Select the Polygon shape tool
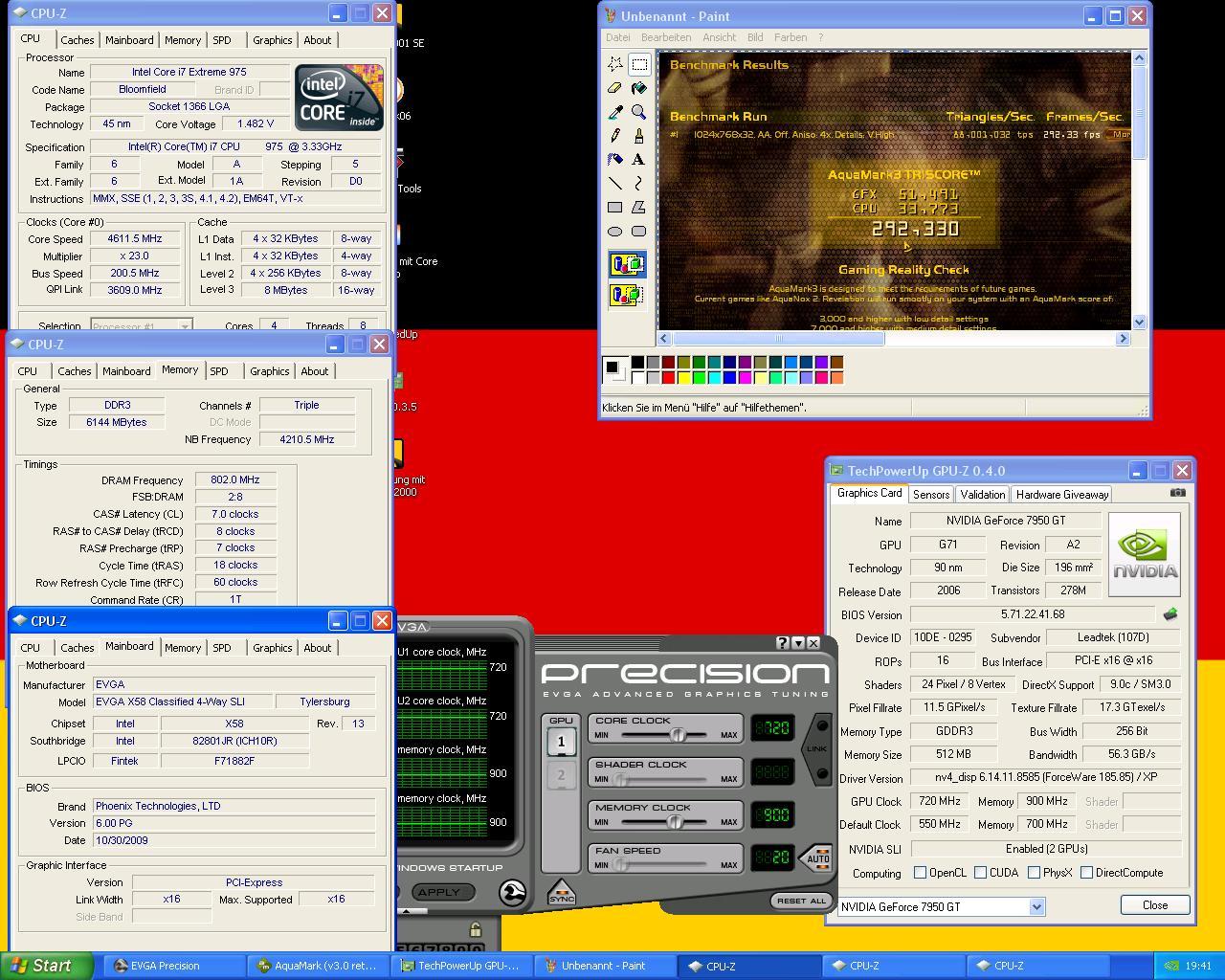 639,207
